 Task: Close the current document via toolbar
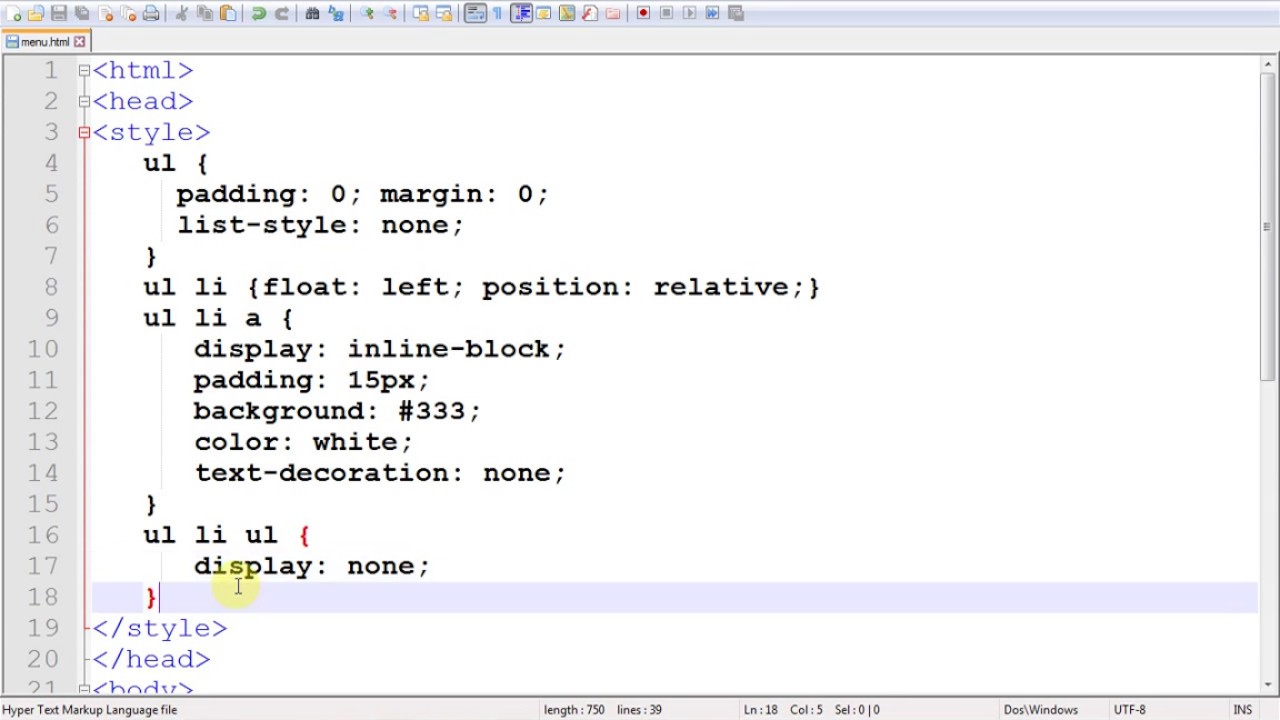[x=106, y=13]
